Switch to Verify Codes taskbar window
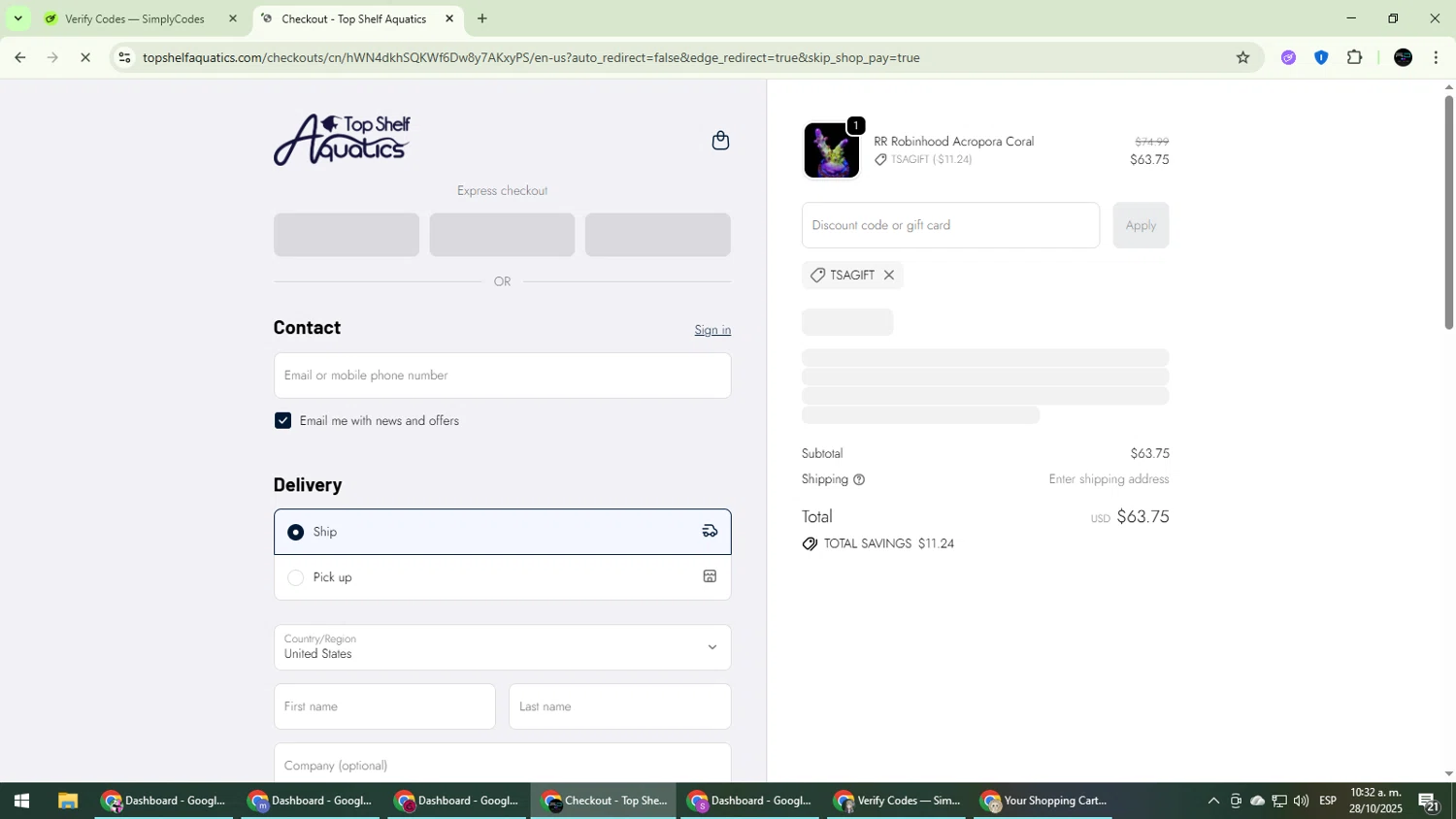 898,802
